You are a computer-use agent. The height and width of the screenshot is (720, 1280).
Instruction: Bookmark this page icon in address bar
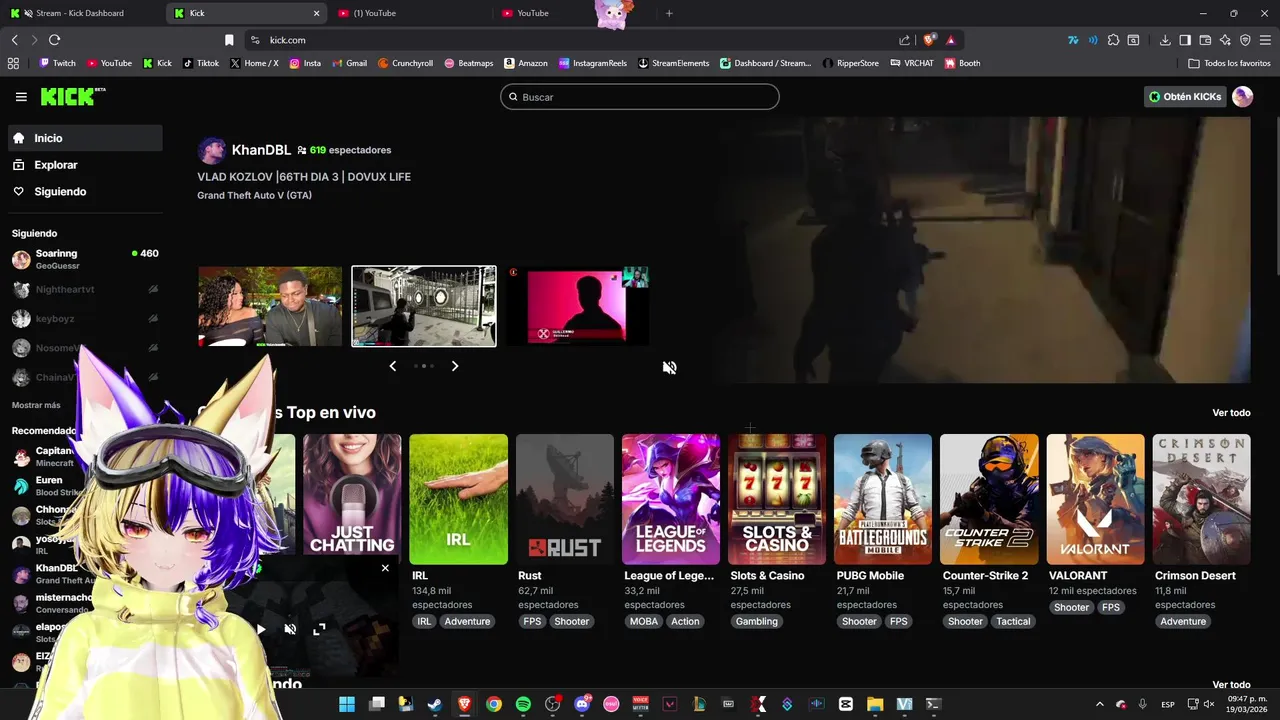pyautogui.click(x=229, y=40)
